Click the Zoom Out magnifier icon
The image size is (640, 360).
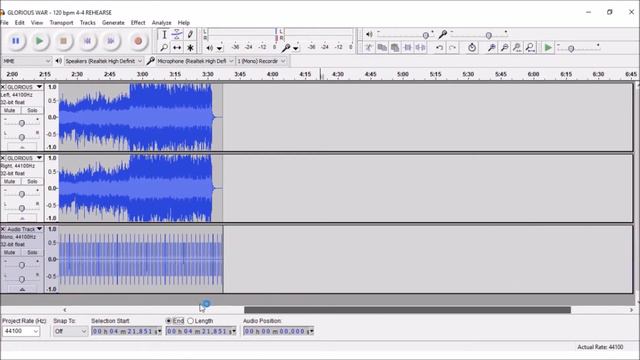504,48
